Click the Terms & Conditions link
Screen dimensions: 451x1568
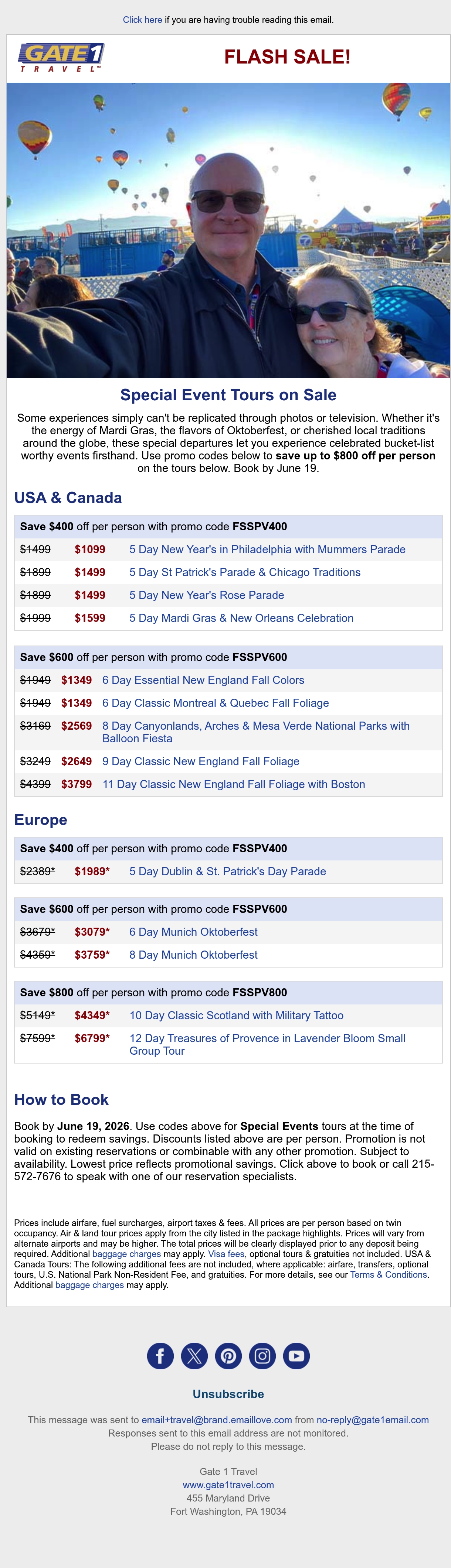[x=389, y=1274]
